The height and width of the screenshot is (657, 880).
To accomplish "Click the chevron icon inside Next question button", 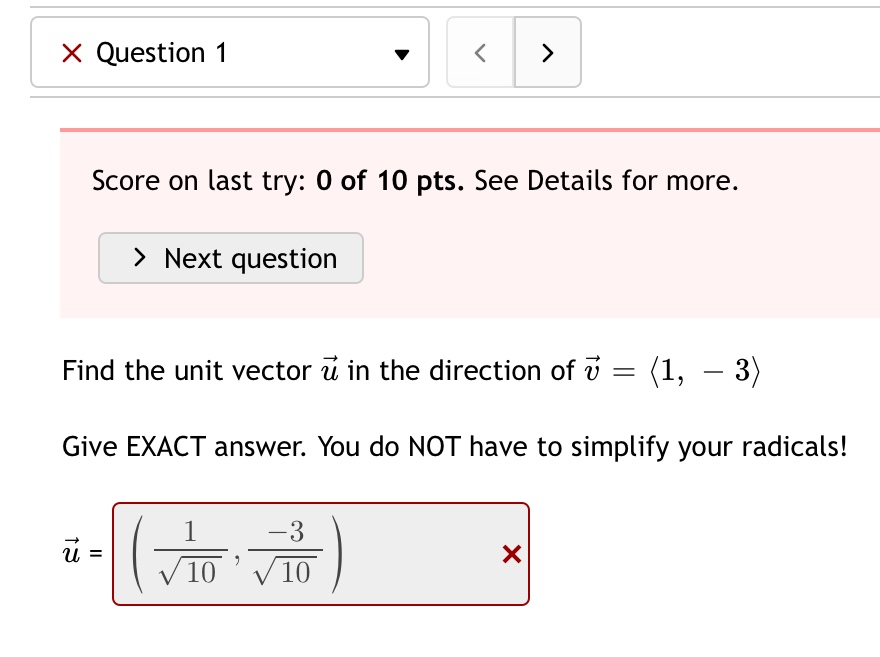I will [x=140, y=258].
